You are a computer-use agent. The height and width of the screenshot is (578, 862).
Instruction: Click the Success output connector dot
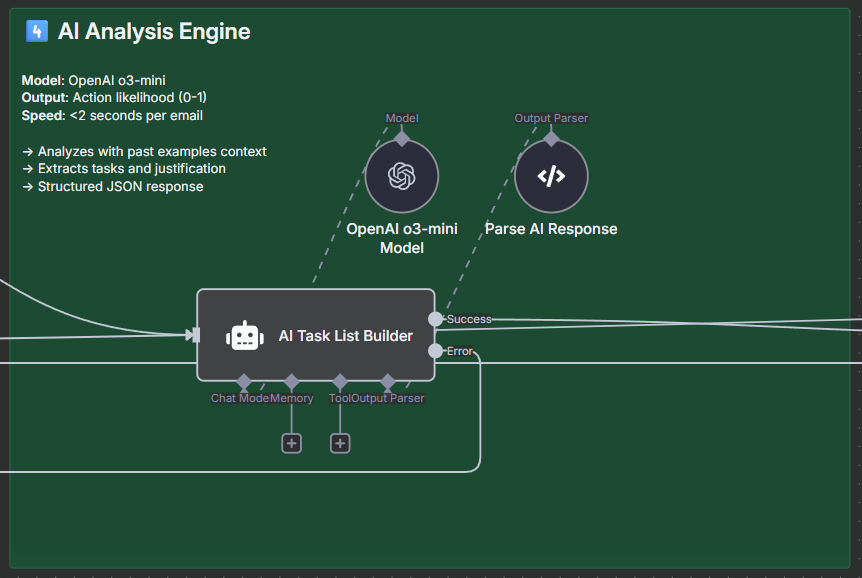(x=435, y=319)
